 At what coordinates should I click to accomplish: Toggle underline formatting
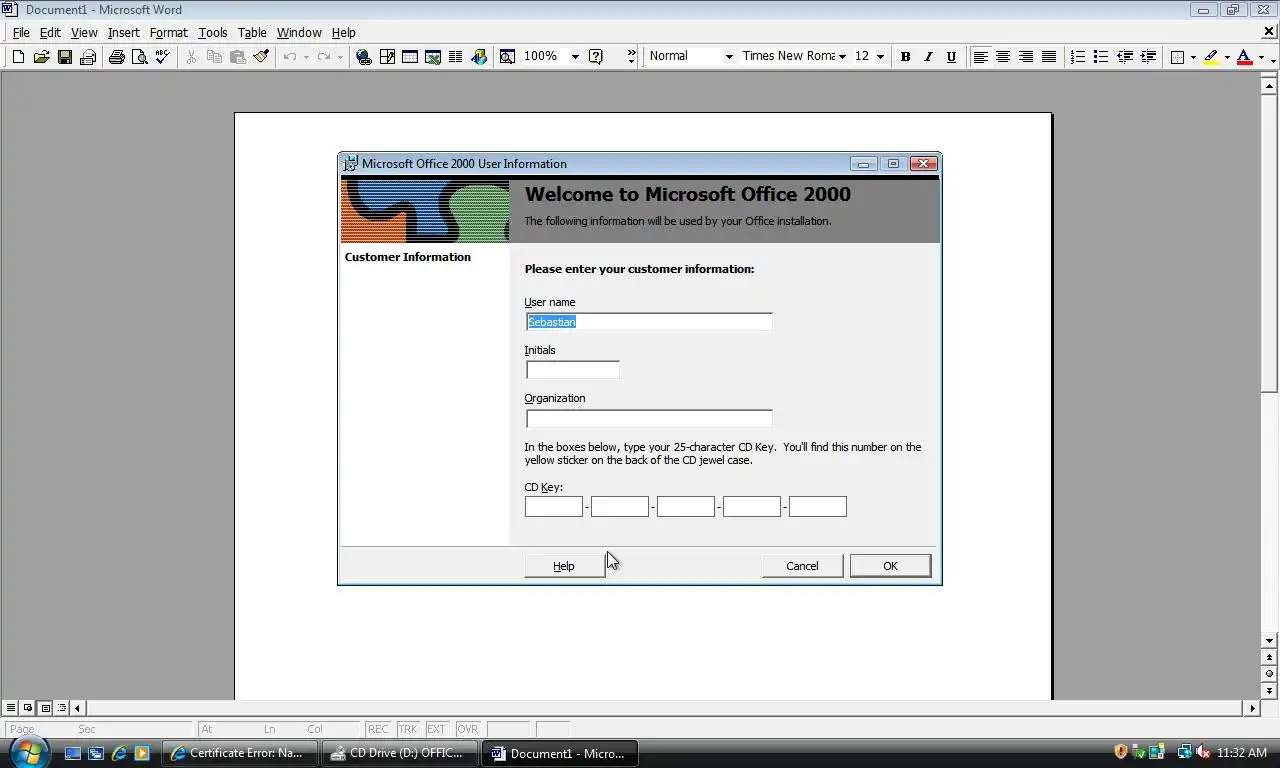pos(951,57)
